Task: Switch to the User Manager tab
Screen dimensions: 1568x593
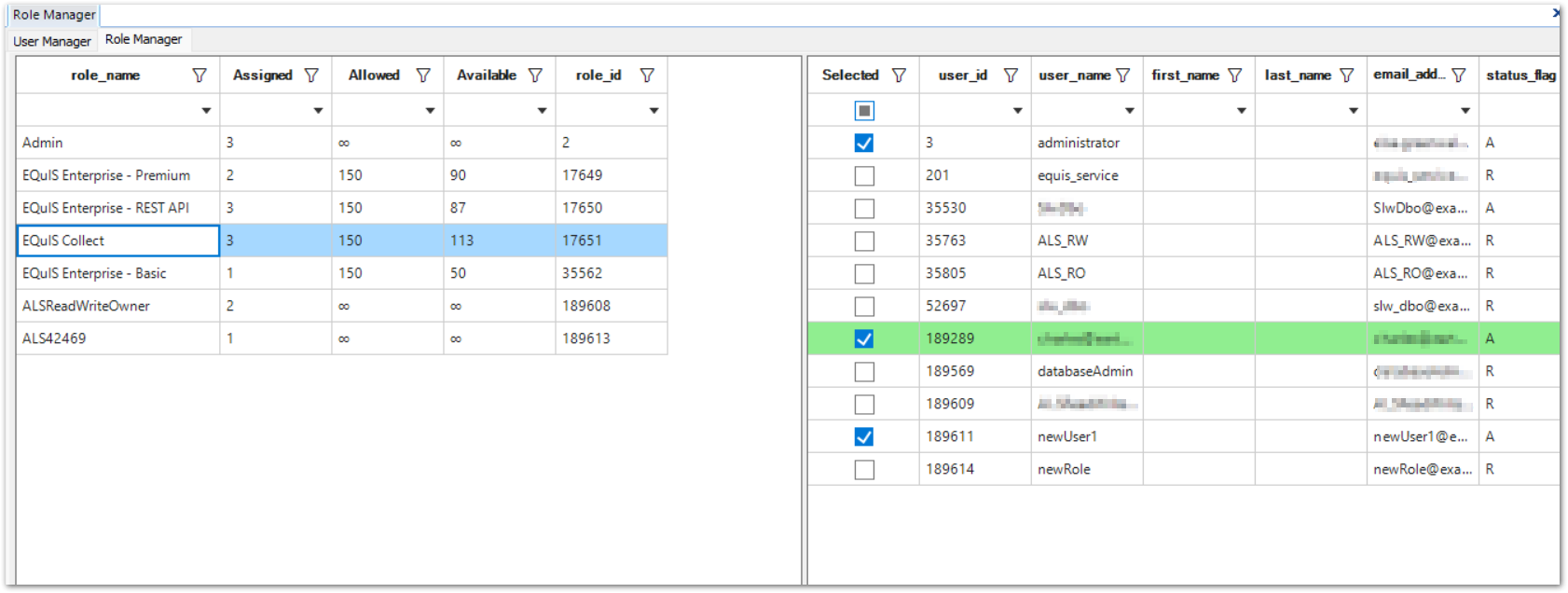Action: pyautogui.click(x=52, y=41)
